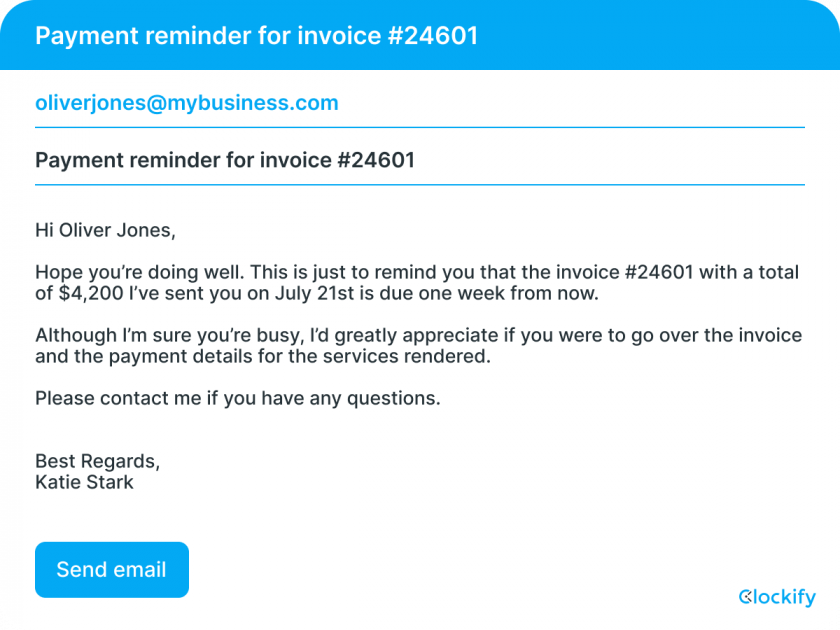This screenshot has width=840, height=630.
Task: Click the invoice number #24601 in the subject
Action: 379,160
